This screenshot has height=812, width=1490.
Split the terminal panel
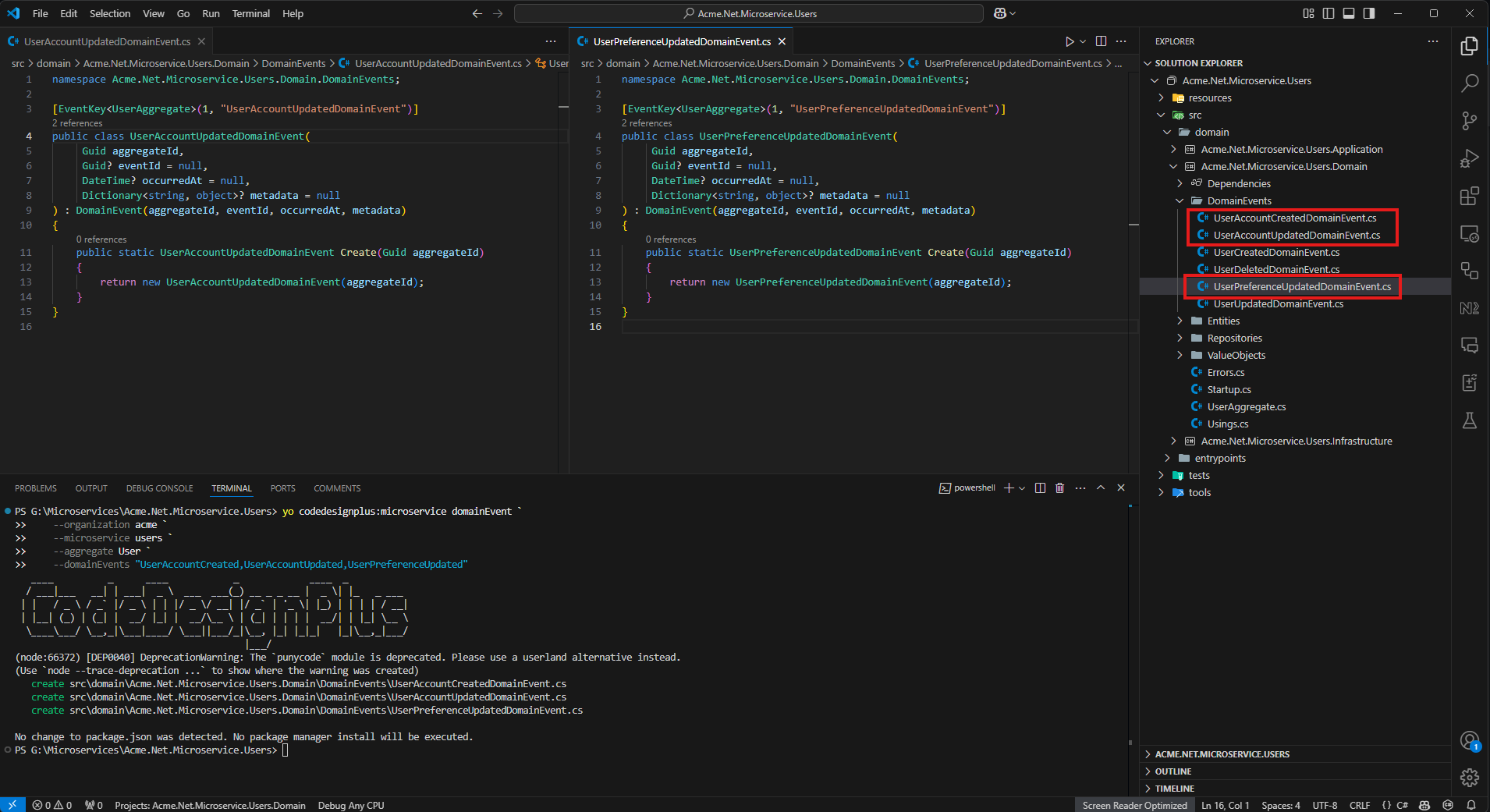[1040, 488]
